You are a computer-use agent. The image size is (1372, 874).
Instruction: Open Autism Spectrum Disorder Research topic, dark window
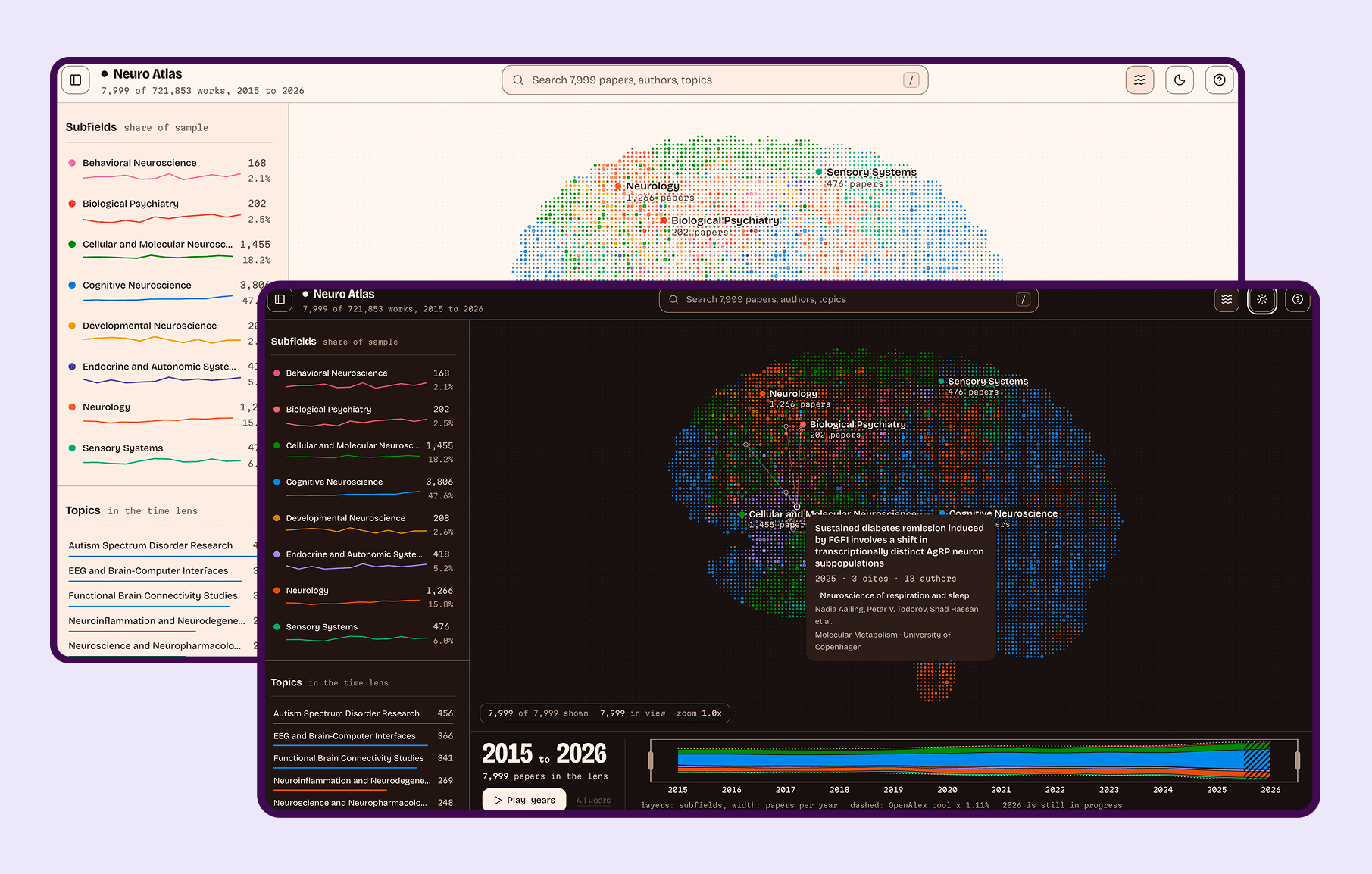click(x=363, y=714)
